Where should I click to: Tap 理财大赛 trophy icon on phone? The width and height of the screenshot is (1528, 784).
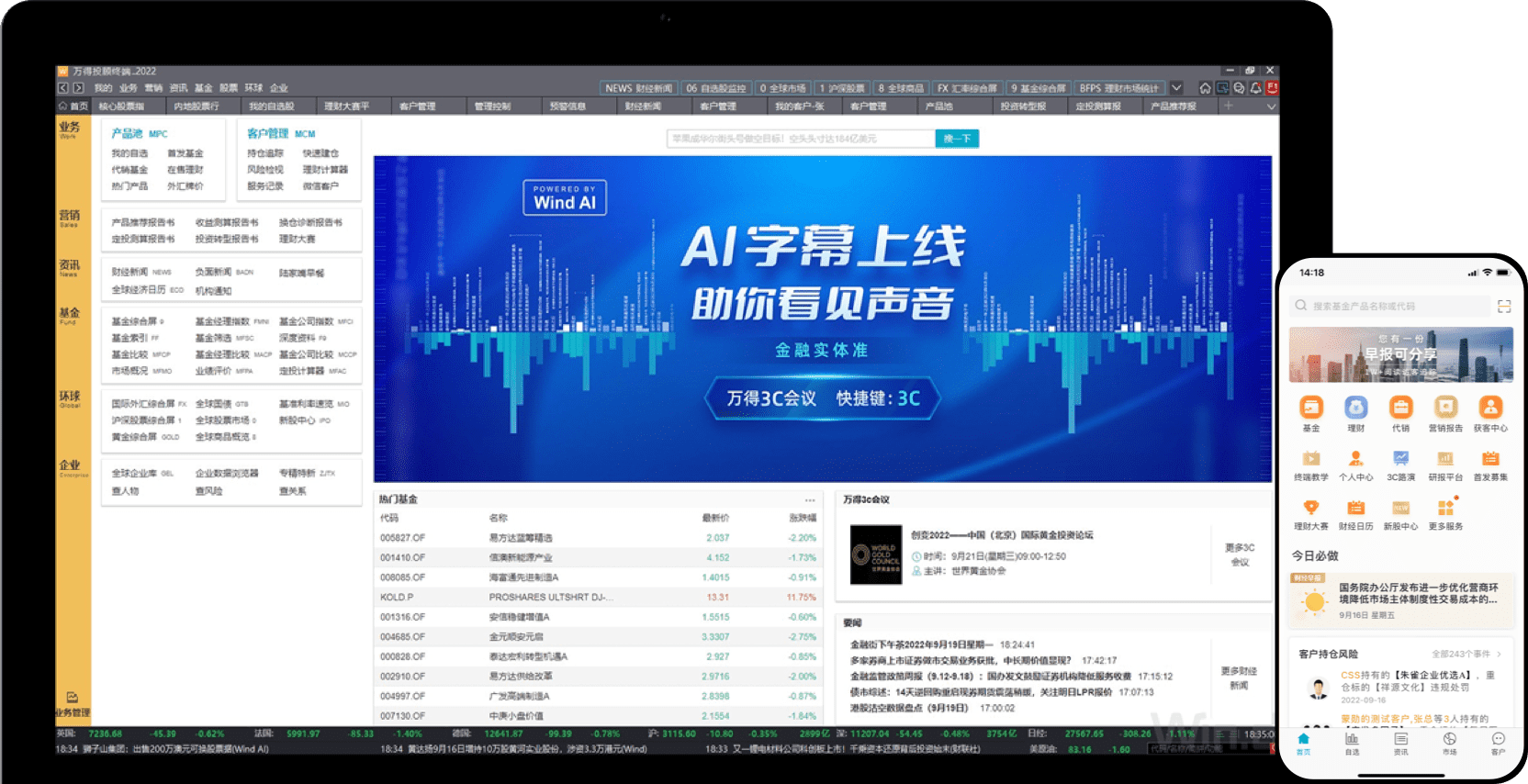(x=1310, y=507)
